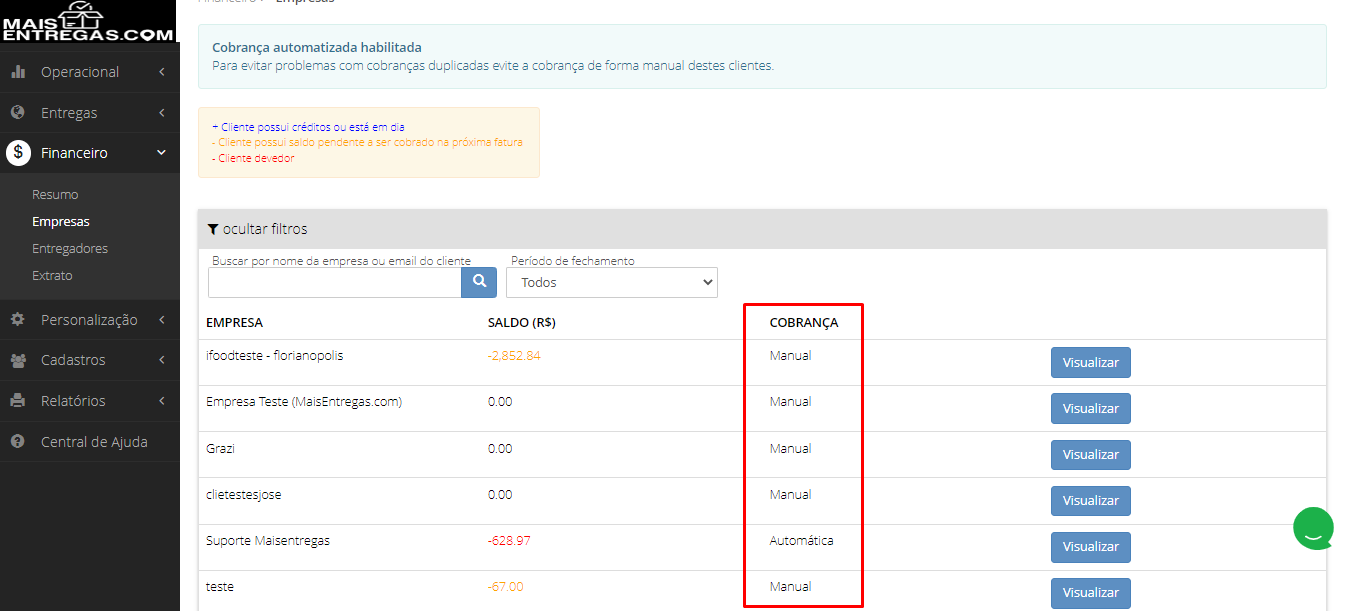Click Visualizar for the teste row
Screen dimensions: 1345x611
[1091, 592]
